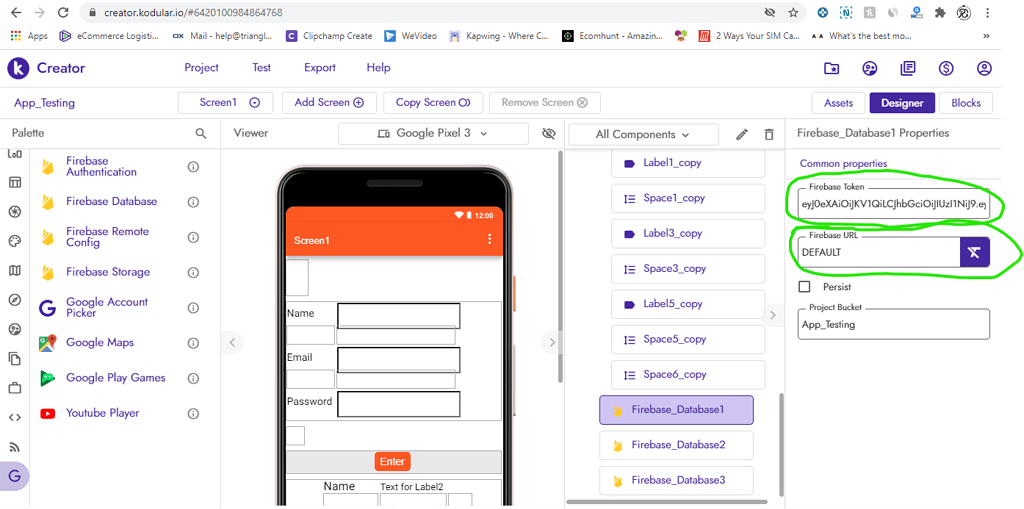1024x509 pixels.
Task: Open the Export menu
Action: coord(320,68)
